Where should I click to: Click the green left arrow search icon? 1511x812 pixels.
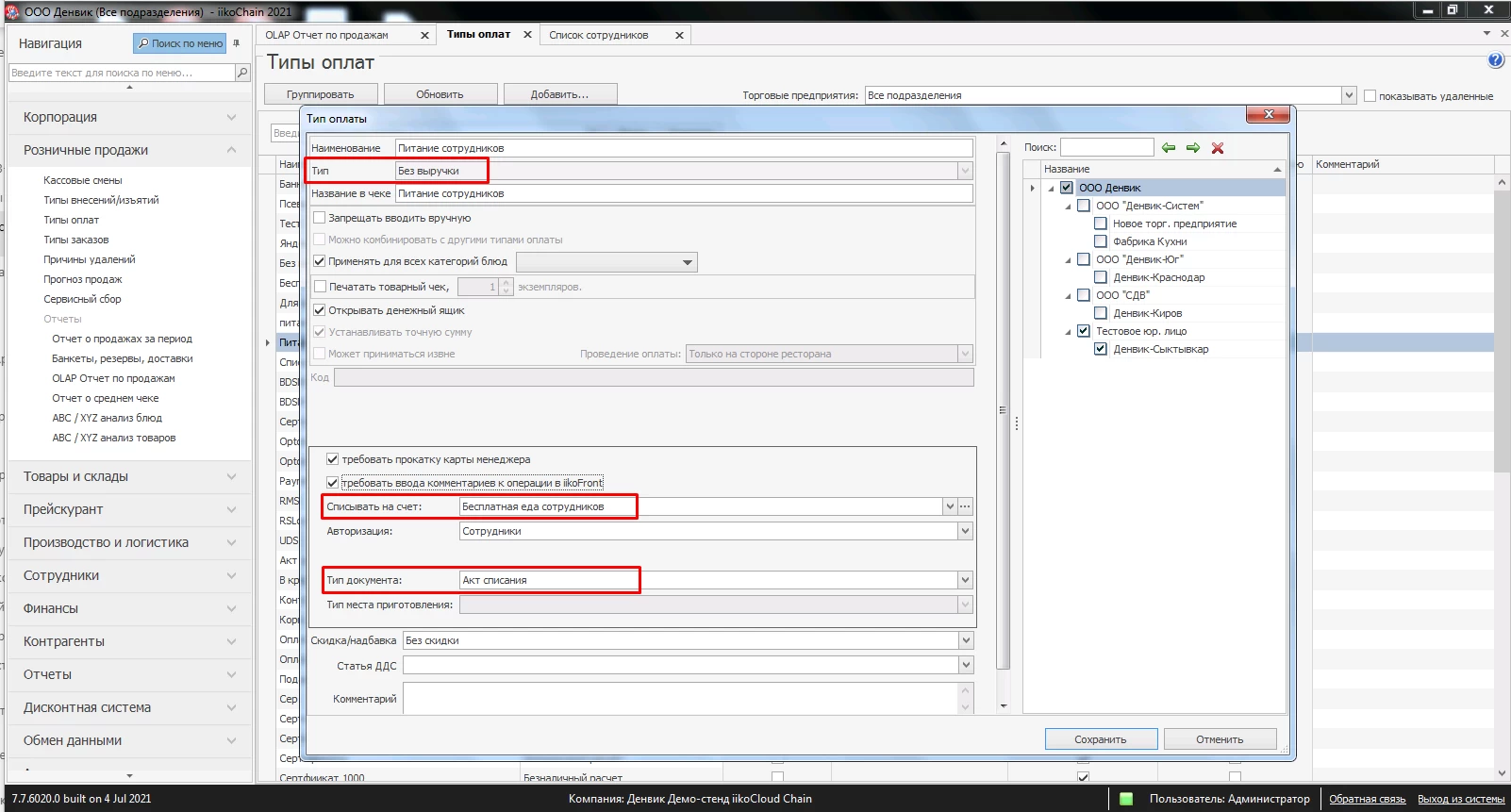click(1169, 148)
